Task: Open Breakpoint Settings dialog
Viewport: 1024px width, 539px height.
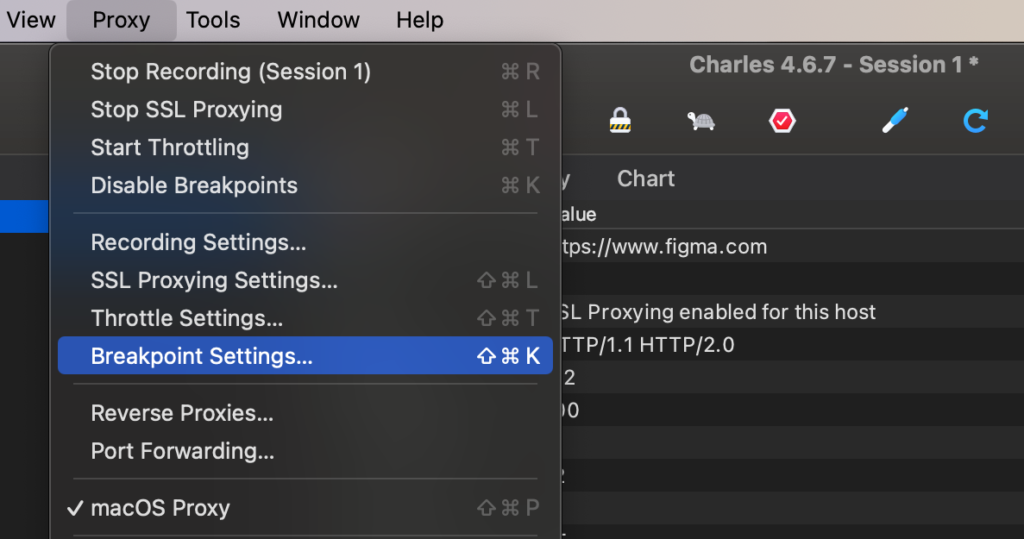Action: point(202,357)
